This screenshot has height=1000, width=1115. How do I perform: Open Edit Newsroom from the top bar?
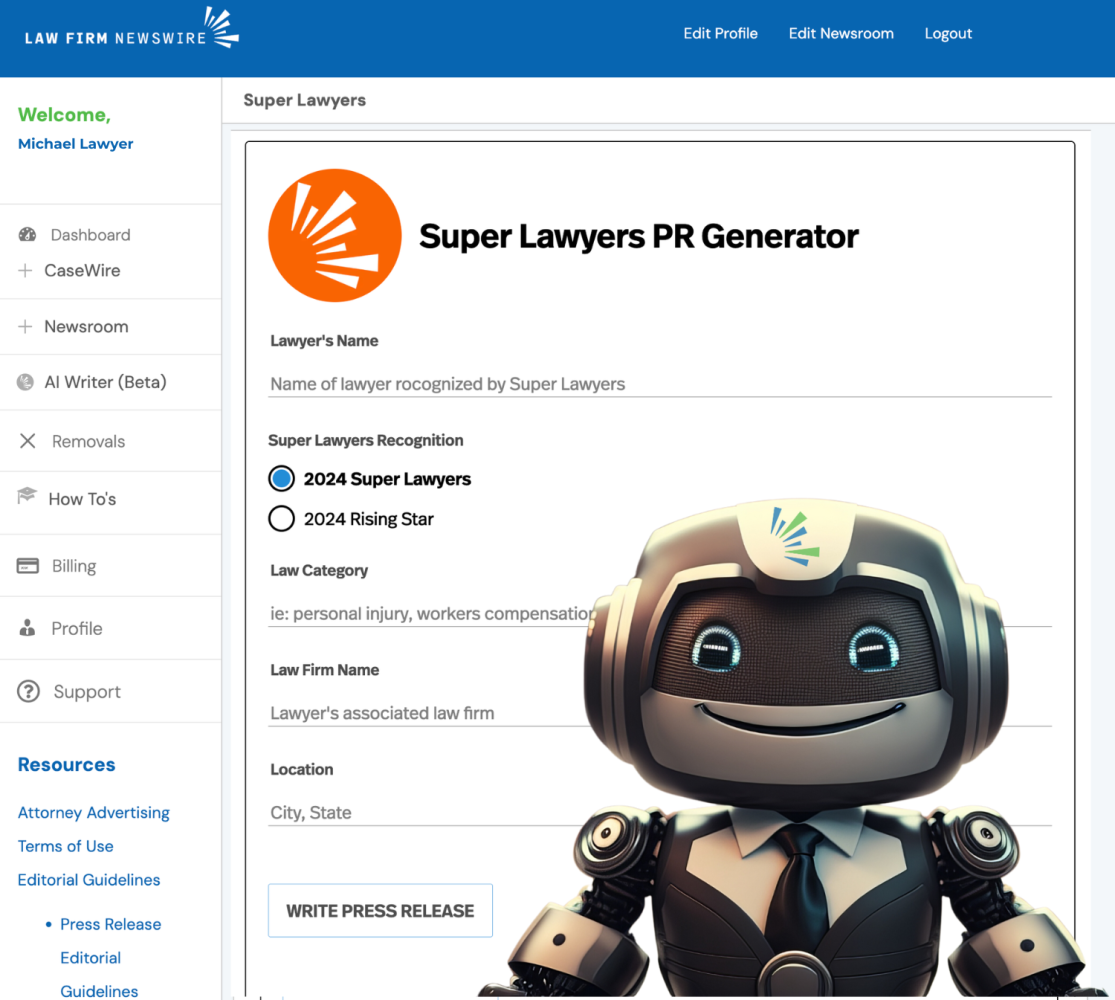[841, 33]
